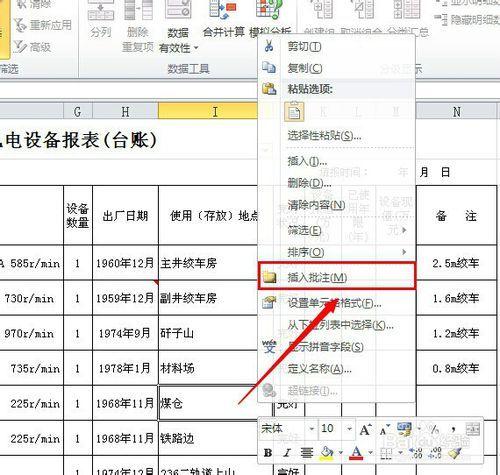Click Cut (剪切) in the context menu

[x=337, y=47]
